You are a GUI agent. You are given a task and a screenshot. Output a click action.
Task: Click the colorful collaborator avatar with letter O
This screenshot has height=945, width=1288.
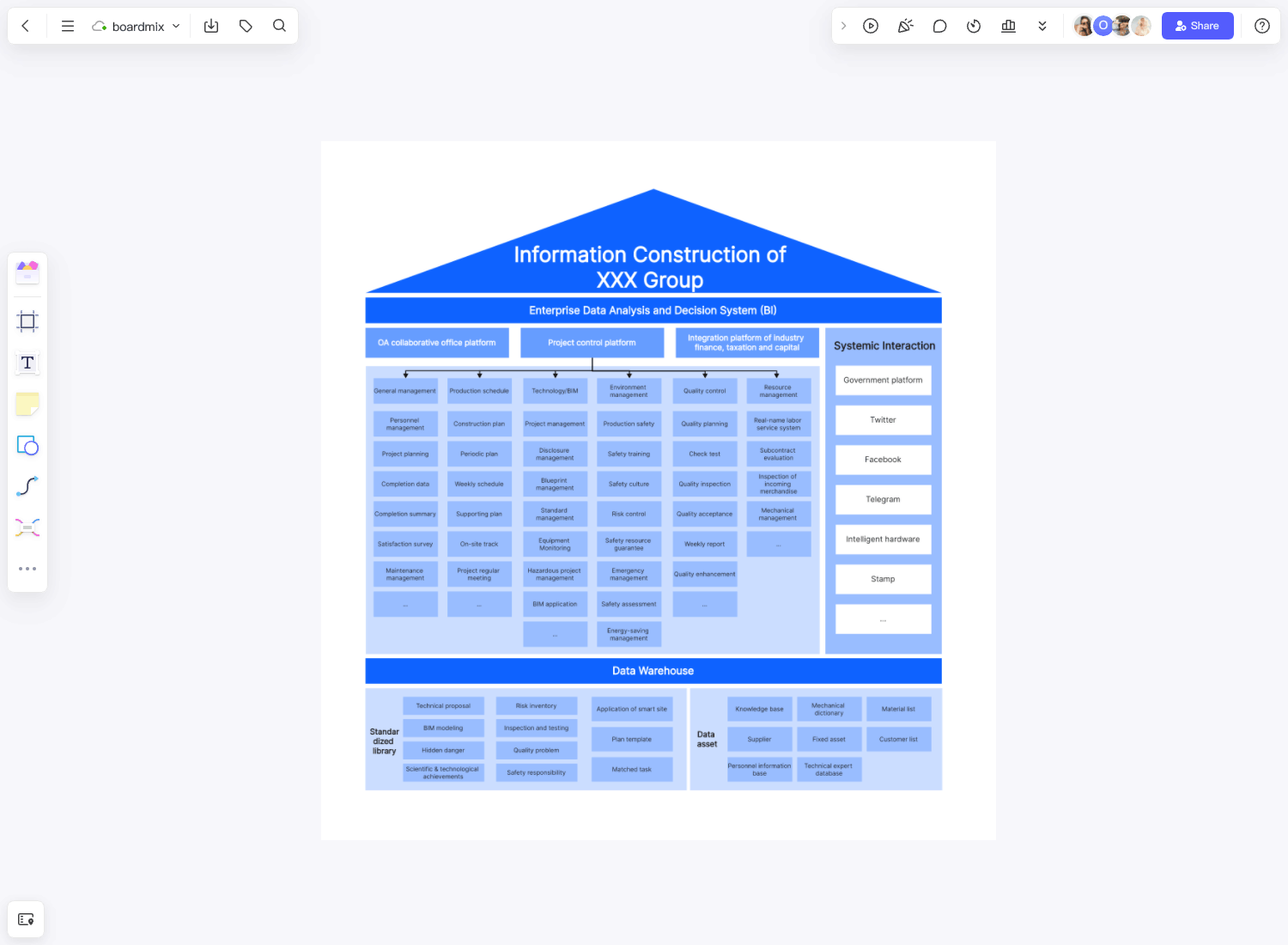click(1103, 26)
